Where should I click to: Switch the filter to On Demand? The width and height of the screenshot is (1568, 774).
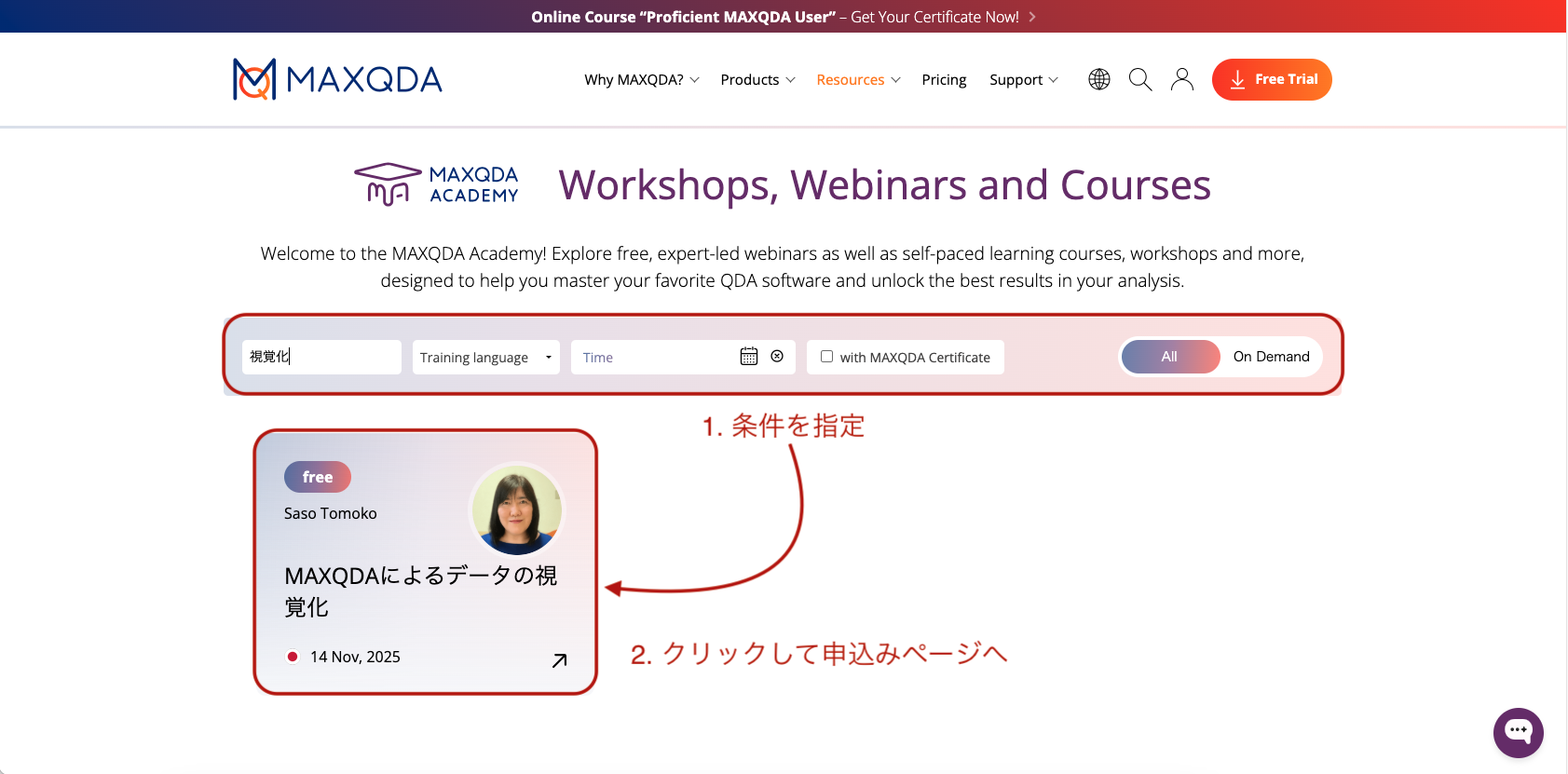coord(1271,357)
